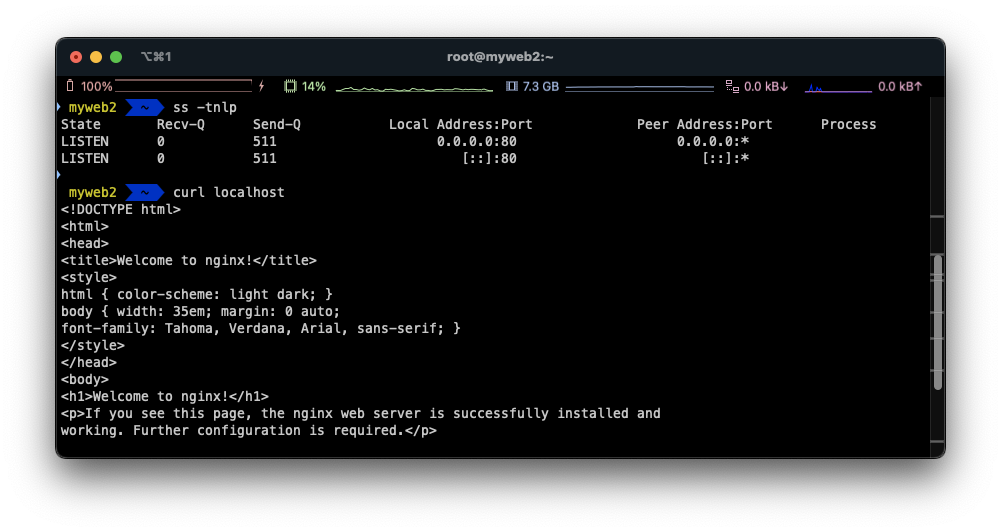
Task: Click the '0.0.0.0:*' peer address
Action: pyautogui.click(x=712, y=141)
